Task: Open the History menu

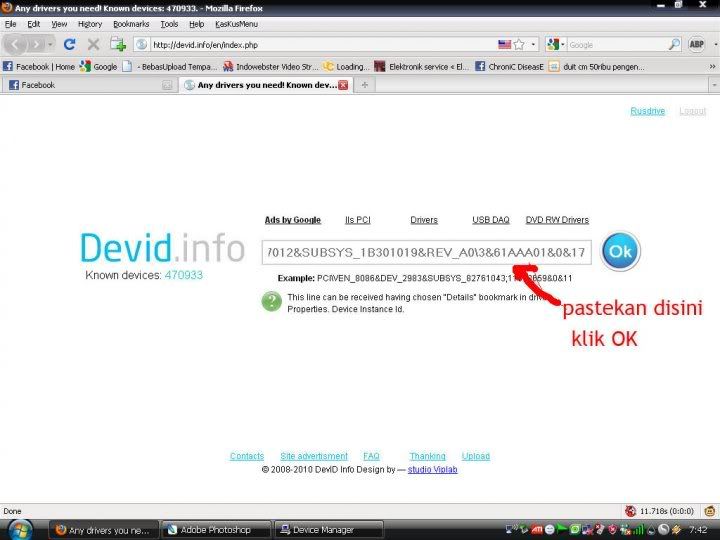Action: click(90, 24)
